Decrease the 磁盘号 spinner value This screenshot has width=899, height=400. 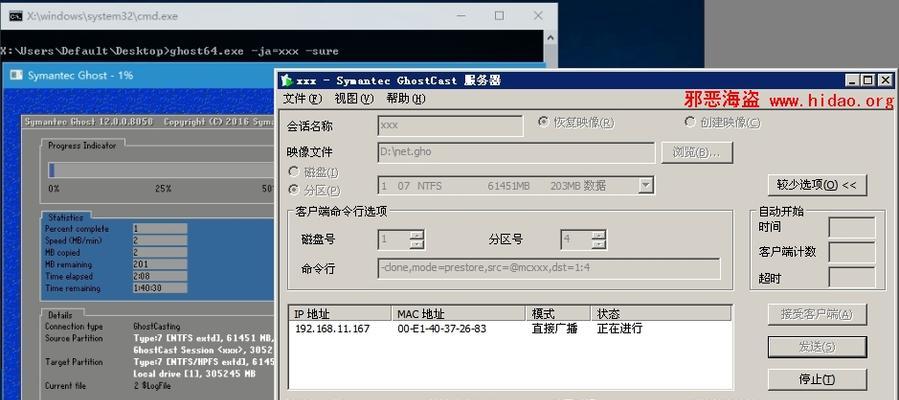[417, 244]
